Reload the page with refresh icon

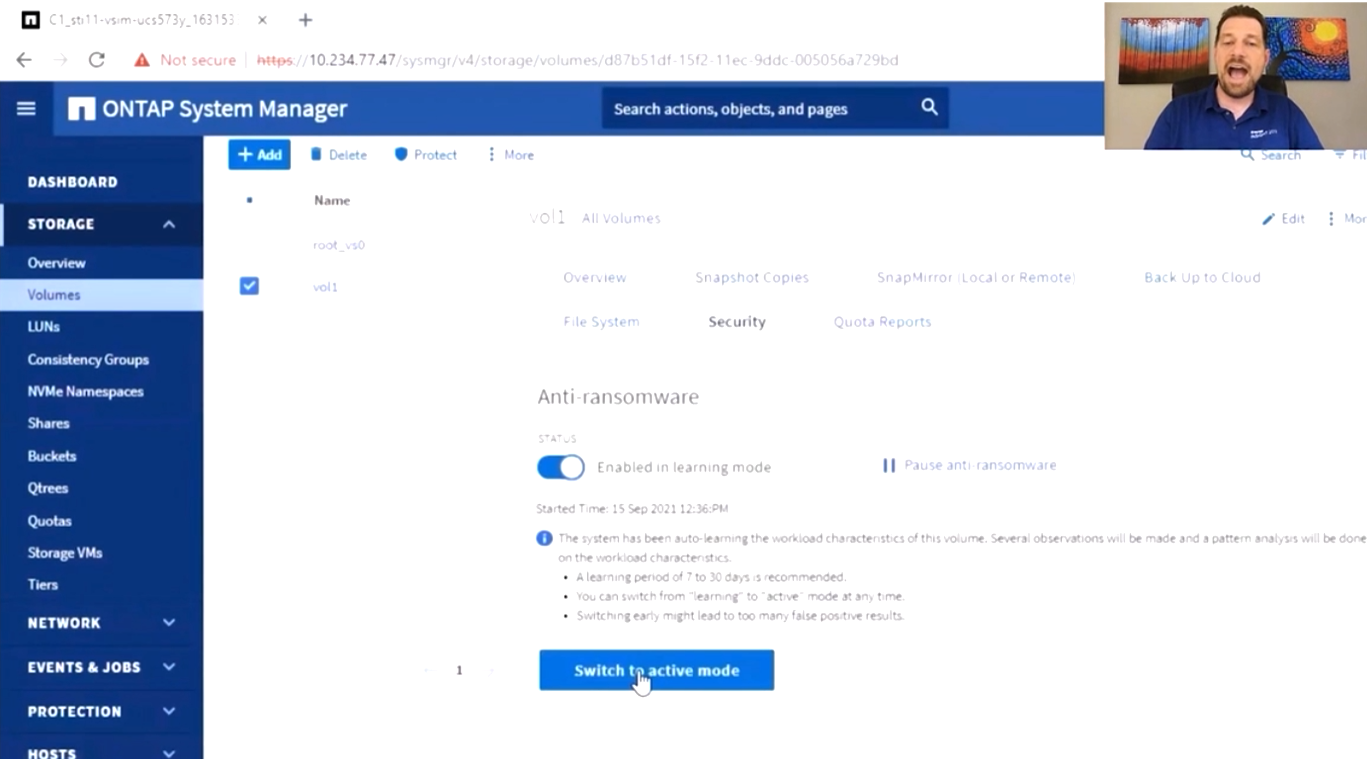(97, 60)
